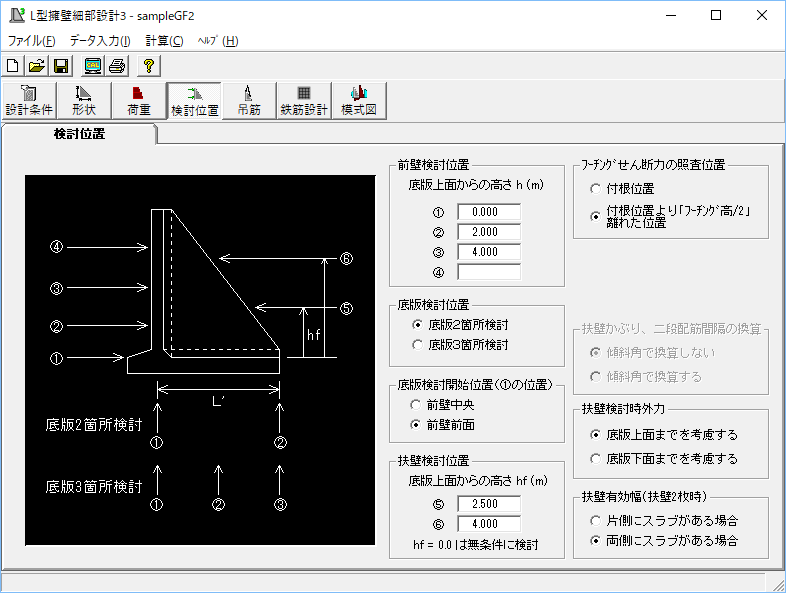786x593 pixels.
Task: Open a file with the folder icon
Action: tap(37, 66)
